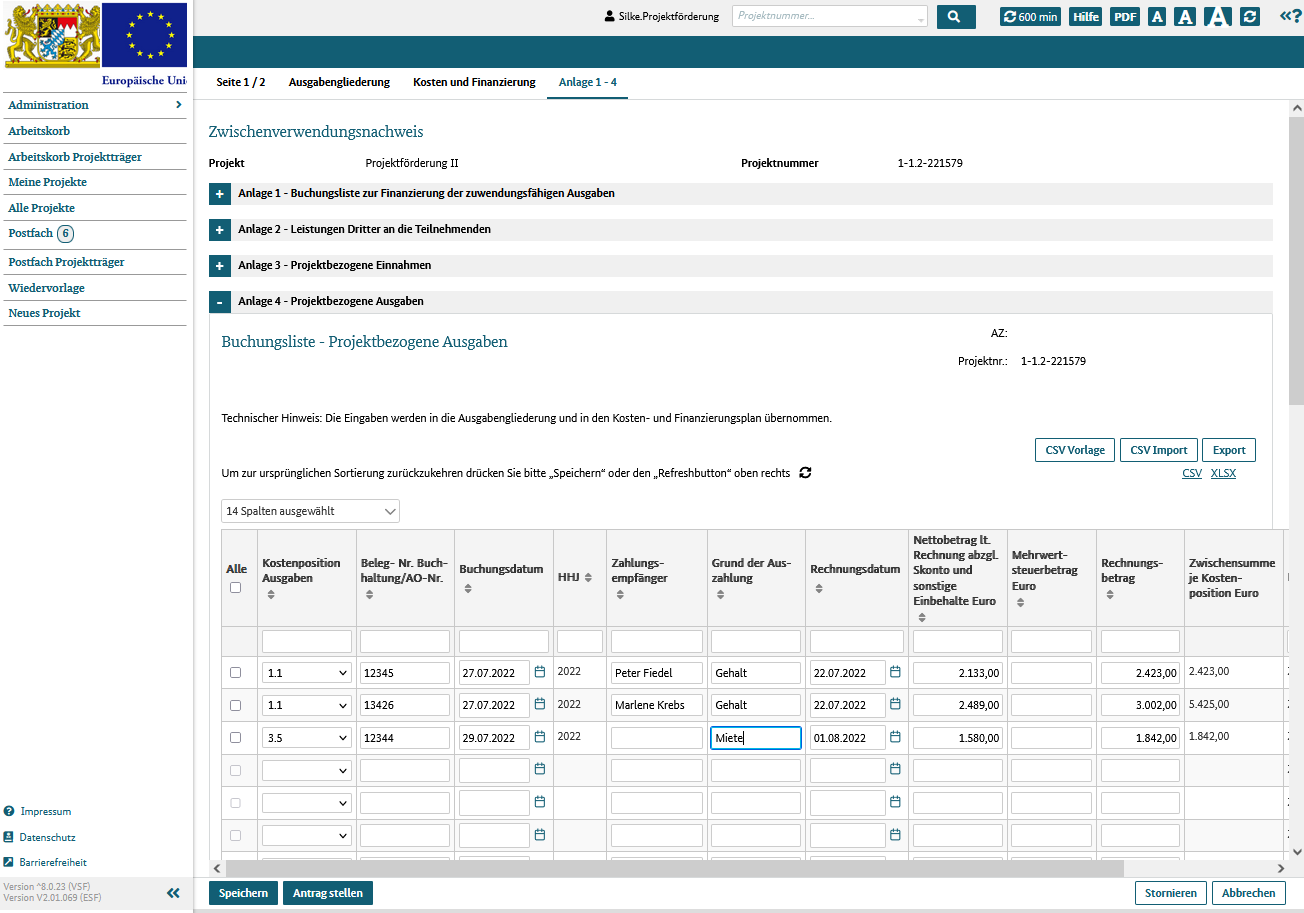Screen dimensions: 1304x913
Task: Open Postfach with 6 messages
Action: coord(40,233)
